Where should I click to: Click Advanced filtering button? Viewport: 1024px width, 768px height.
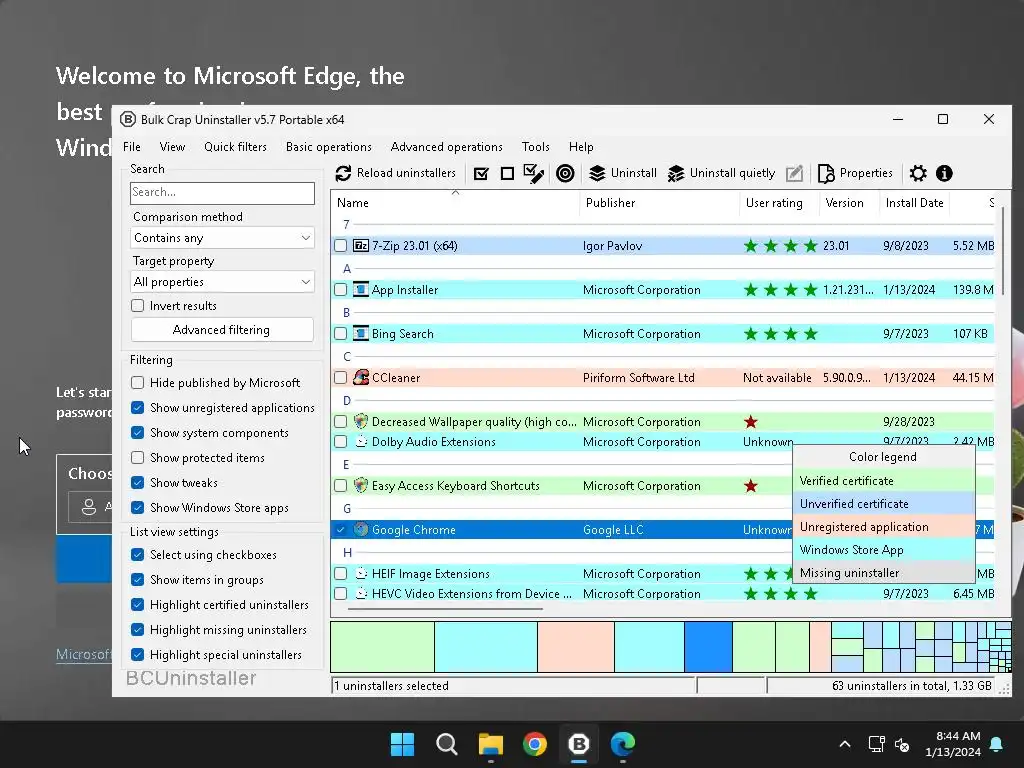click(222, 330)
